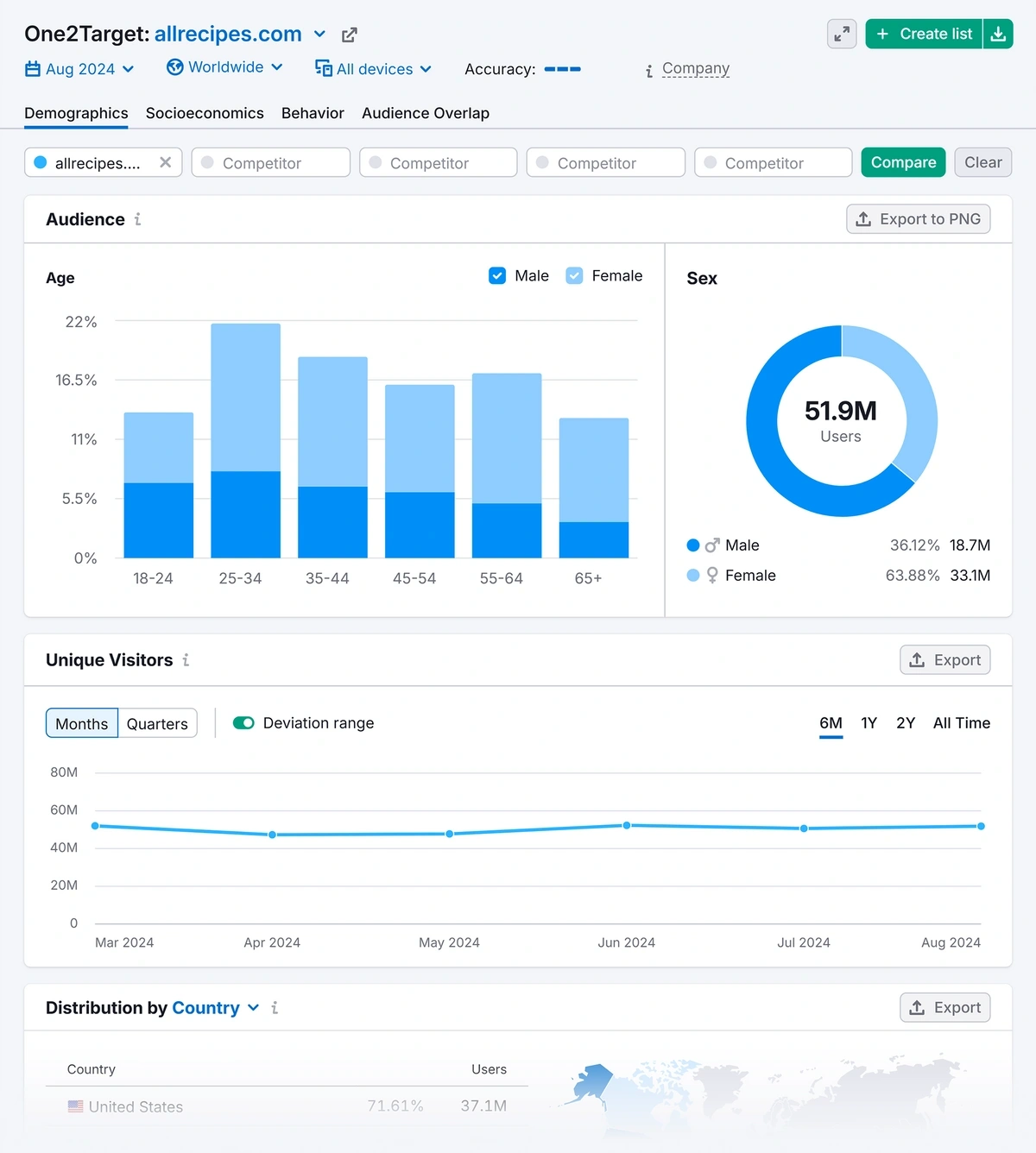Open the Worldwide location dropdown
Viewport: 1036px width, 1153px height.
[x=225, y=67]
